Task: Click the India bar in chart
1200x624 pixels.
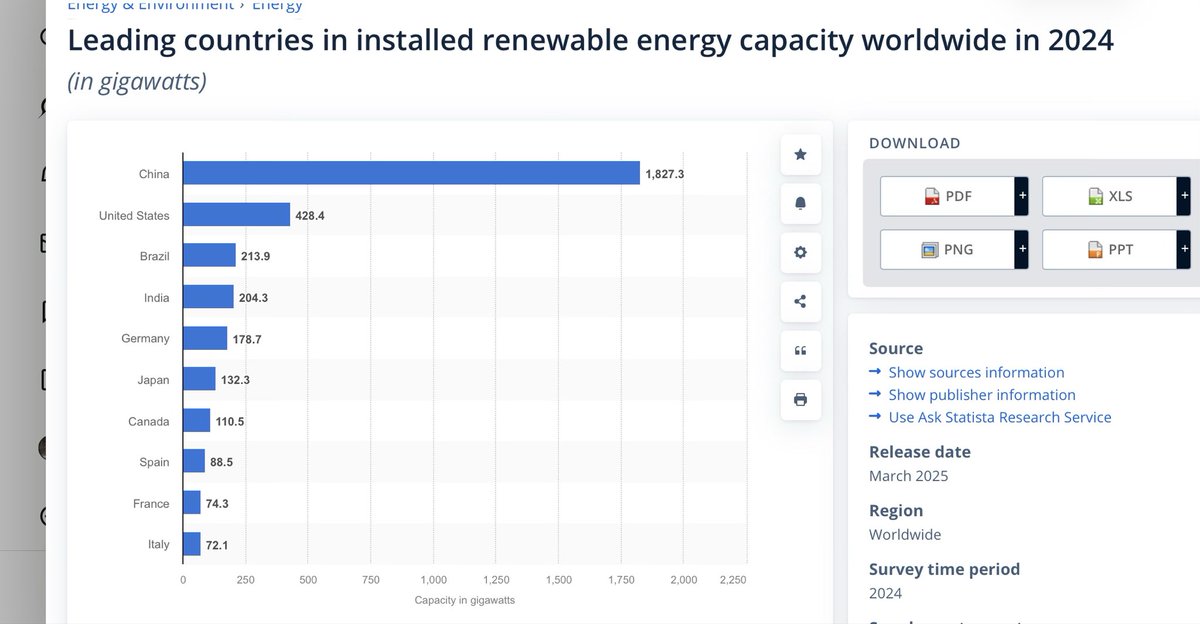Action: point(209,297)
